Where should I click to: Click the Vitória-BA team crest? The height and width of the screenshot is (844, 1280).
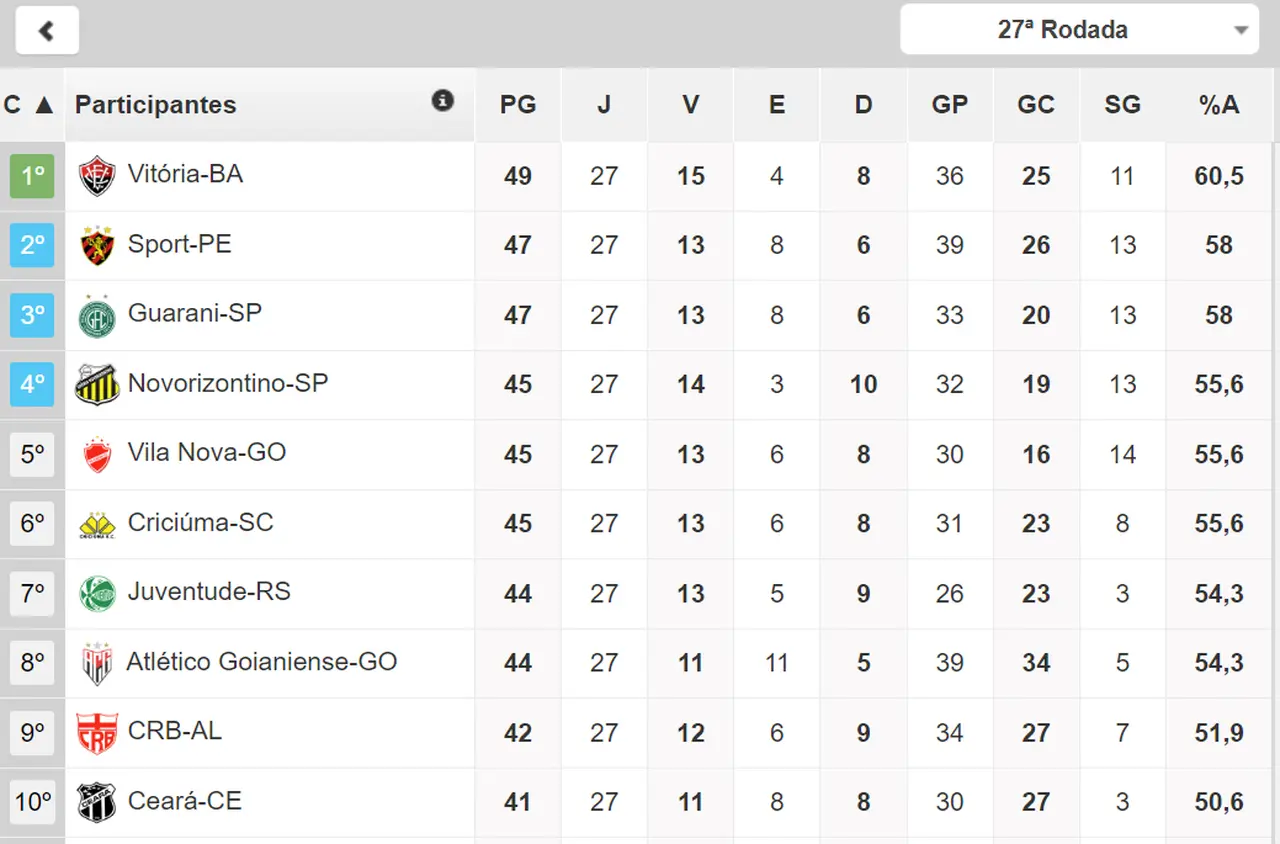[x=97, y=176]
